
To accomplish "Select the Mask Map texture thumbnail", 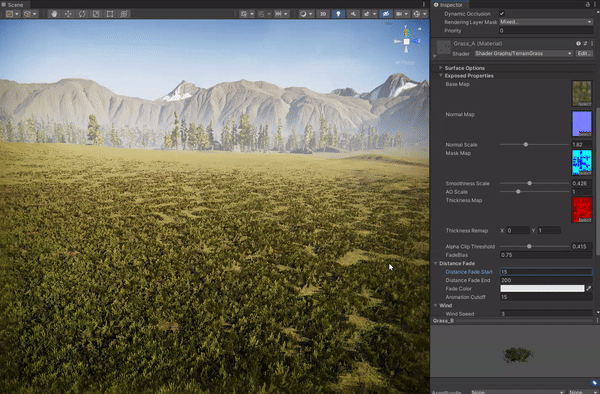I will (x=582, y=163).
